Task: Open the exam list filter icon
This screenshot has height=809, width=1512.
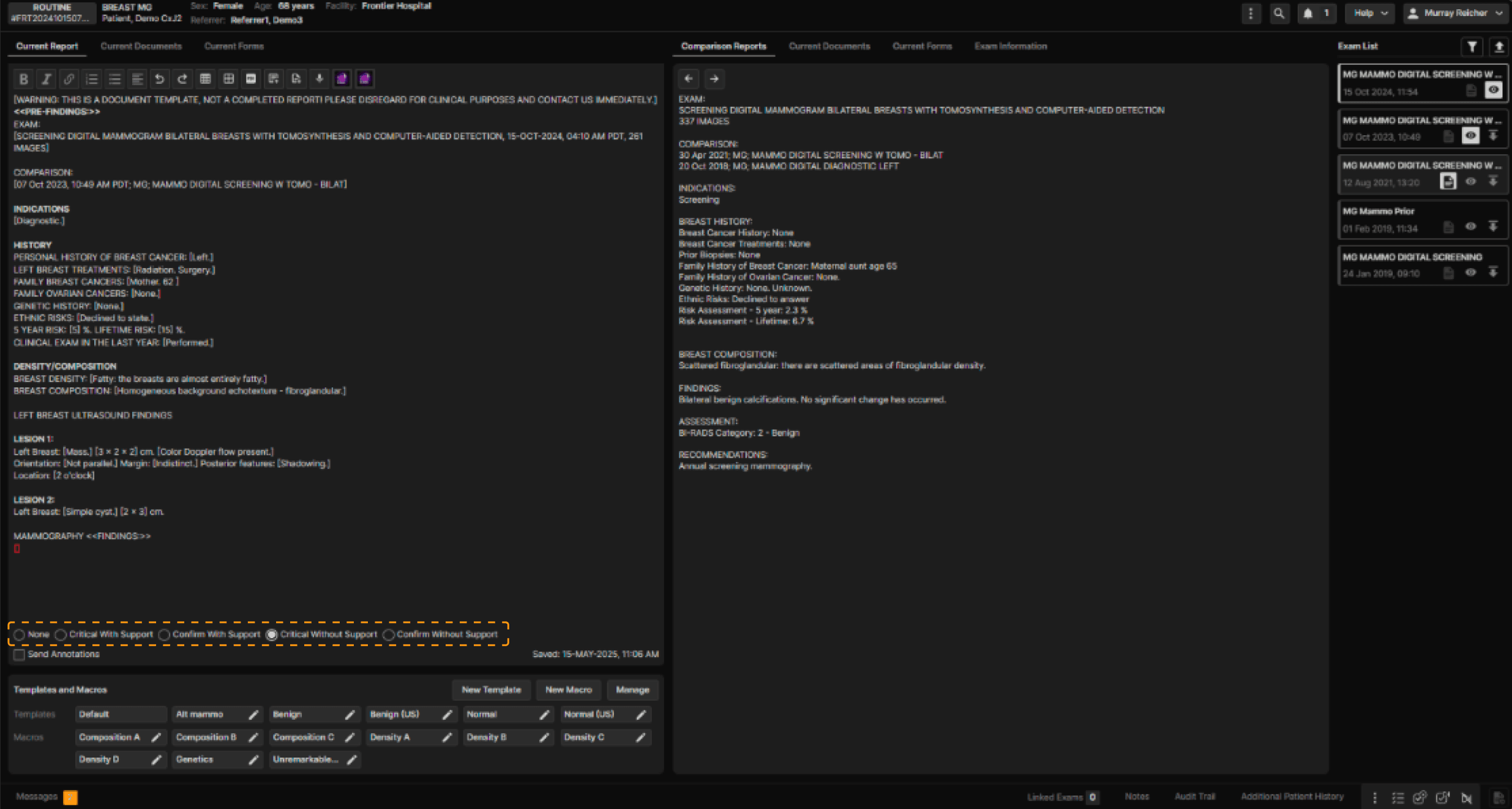Action: point(1472,47)
